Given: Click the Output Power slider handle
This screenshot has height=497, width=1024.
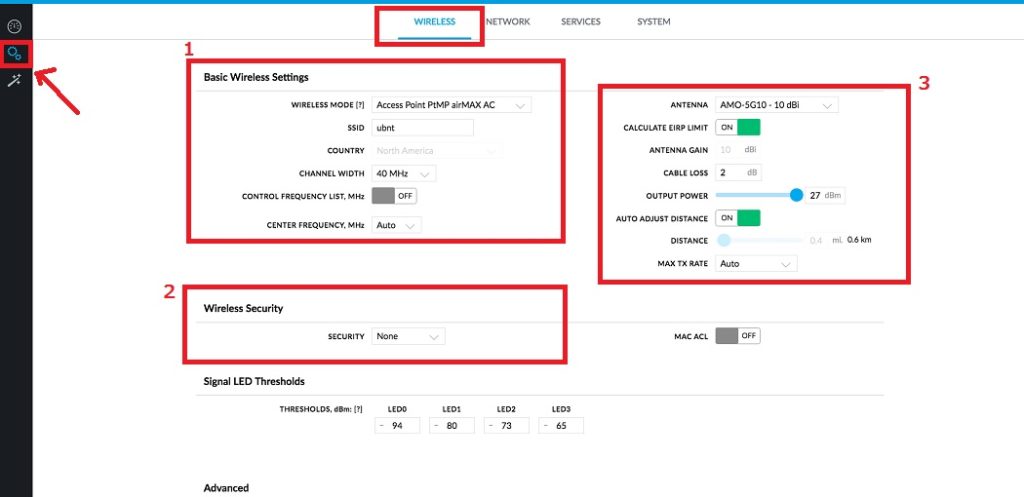Looking at the screenshot, I should [796, 195].
